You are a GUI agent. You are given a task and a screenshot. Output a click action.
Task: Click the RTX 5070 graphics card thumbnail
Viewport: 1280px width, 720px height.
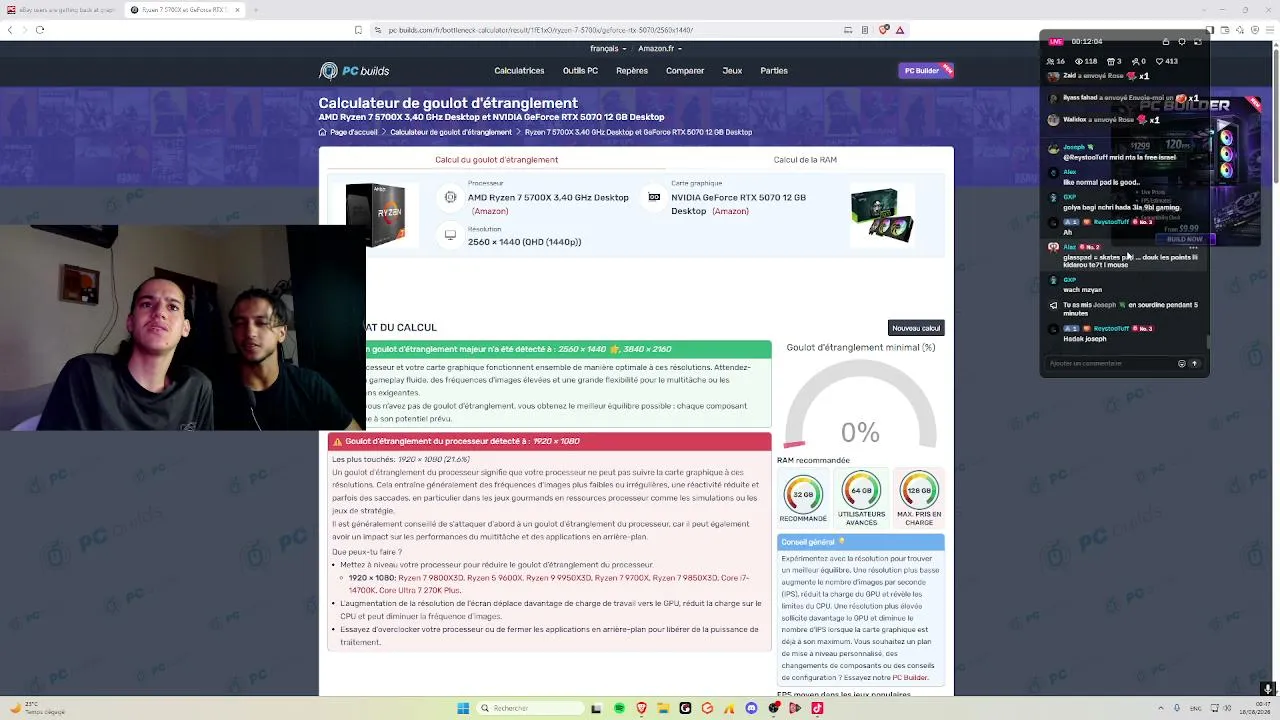[882, 214]
